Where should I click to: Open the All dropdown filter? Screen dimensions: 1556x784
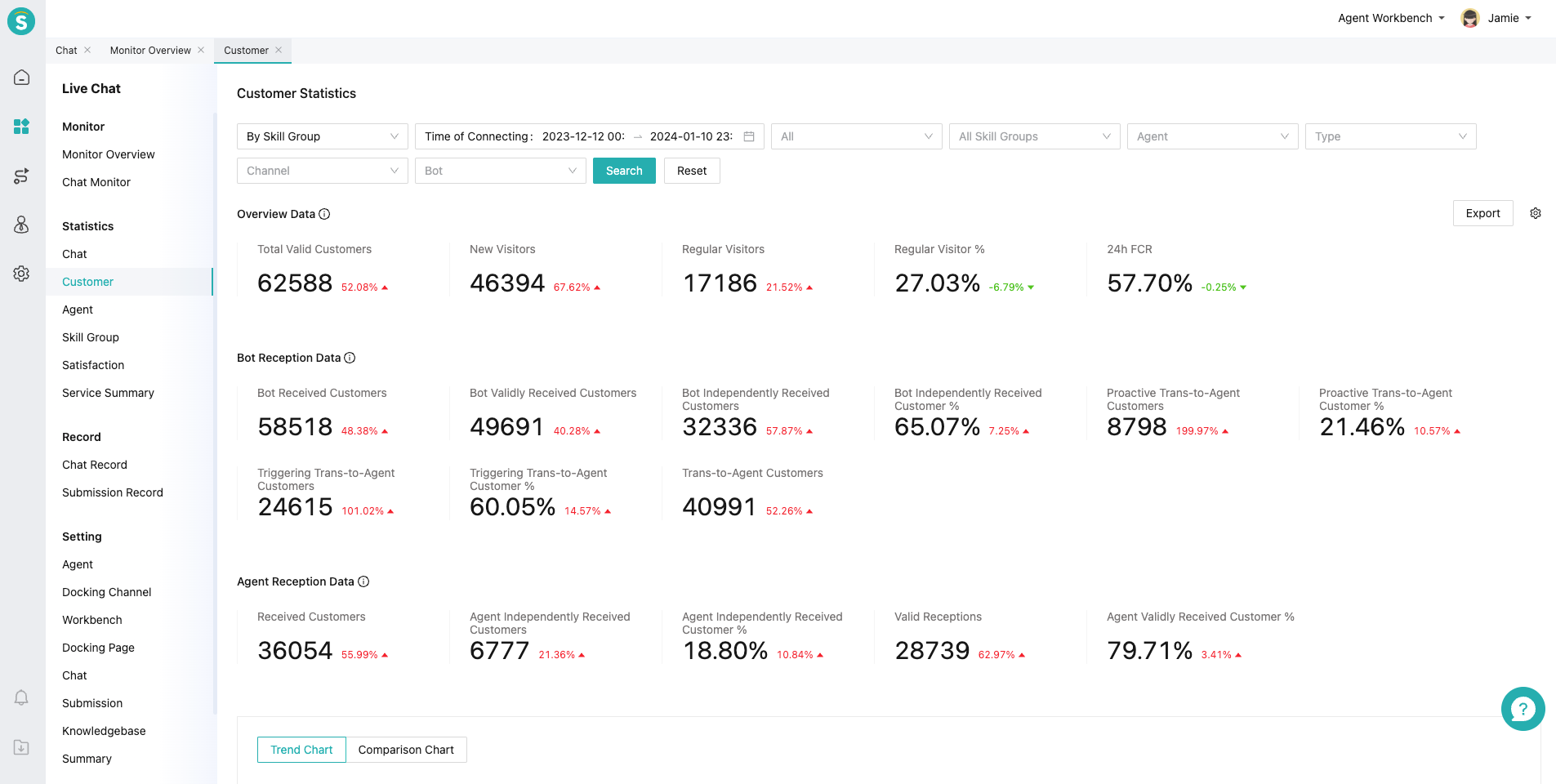click(x=857, y=136)
